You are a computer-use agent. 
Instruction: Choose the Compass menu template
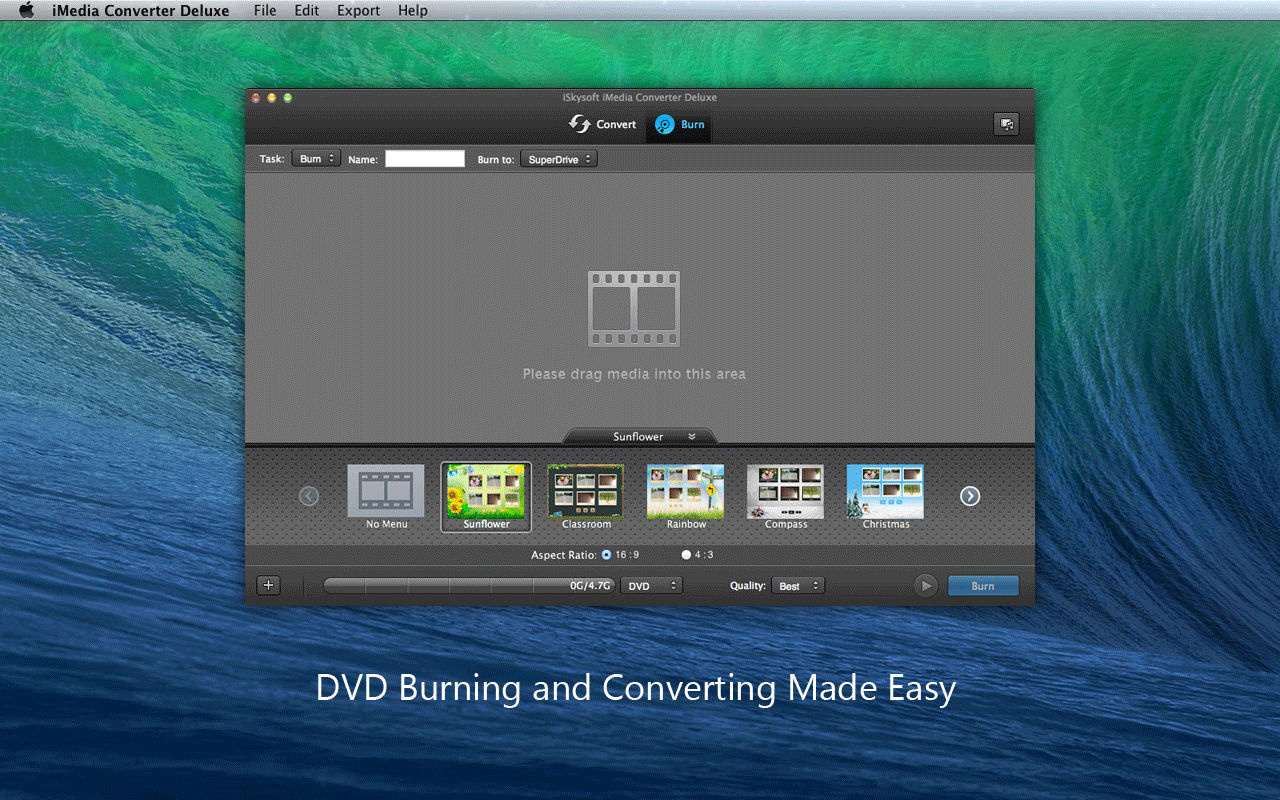tap(786, 497)
